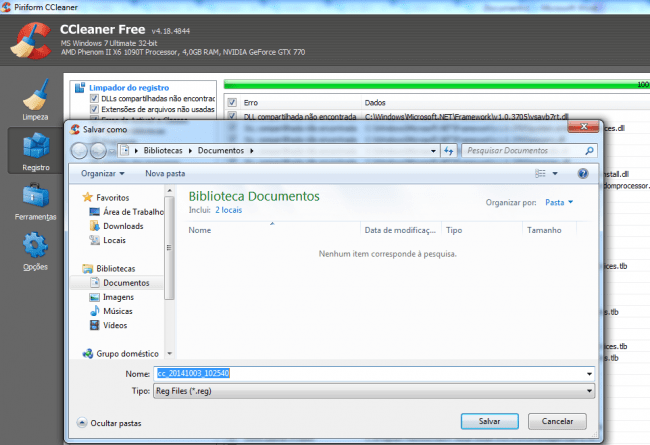Open Vídeos library
The image size is (650, 445).
109,325
